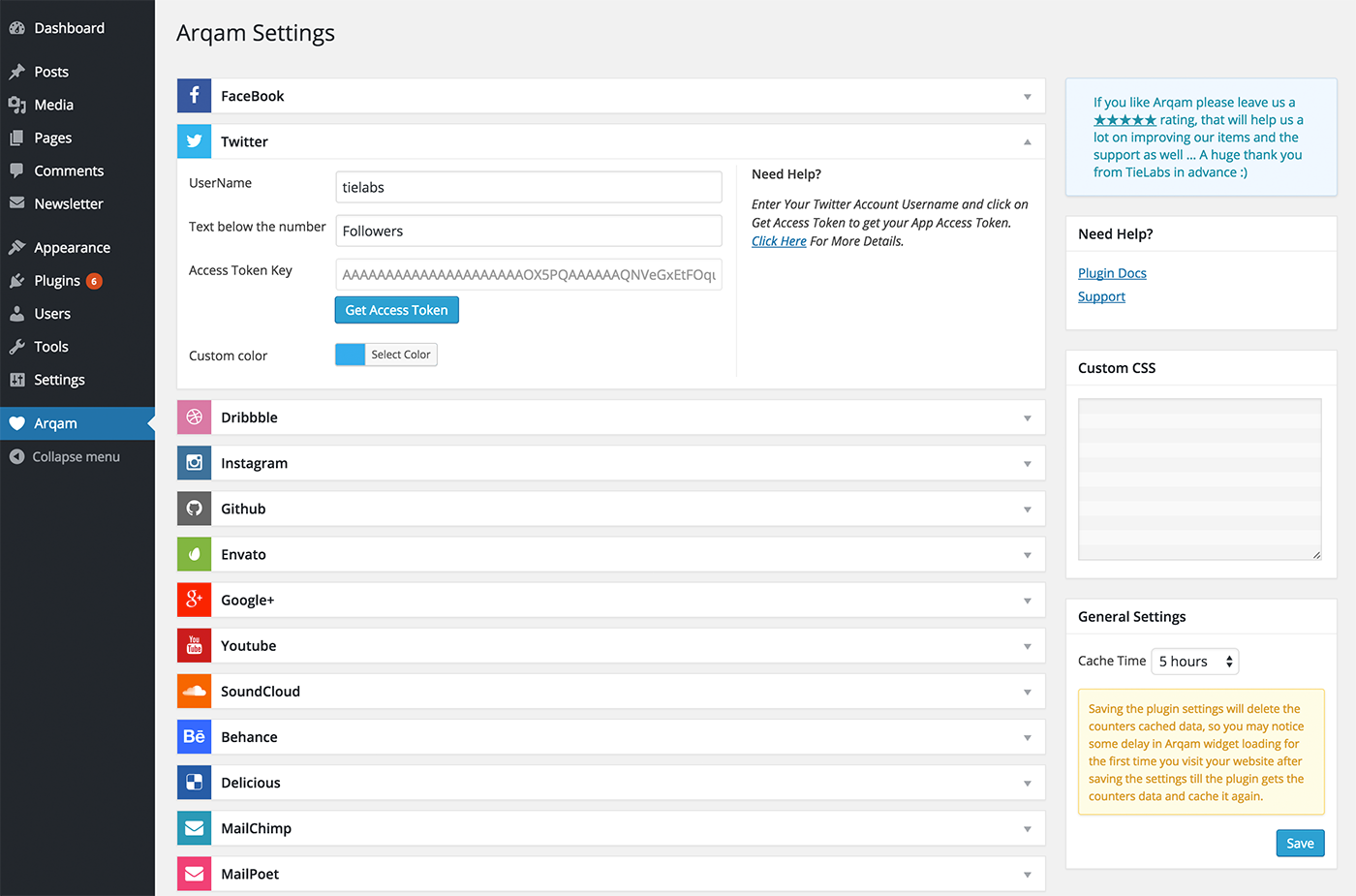Screen dimensions: 1356x896
Task: Click the Google+ icon
Action: pyautogui.click(x=194, y=600)
